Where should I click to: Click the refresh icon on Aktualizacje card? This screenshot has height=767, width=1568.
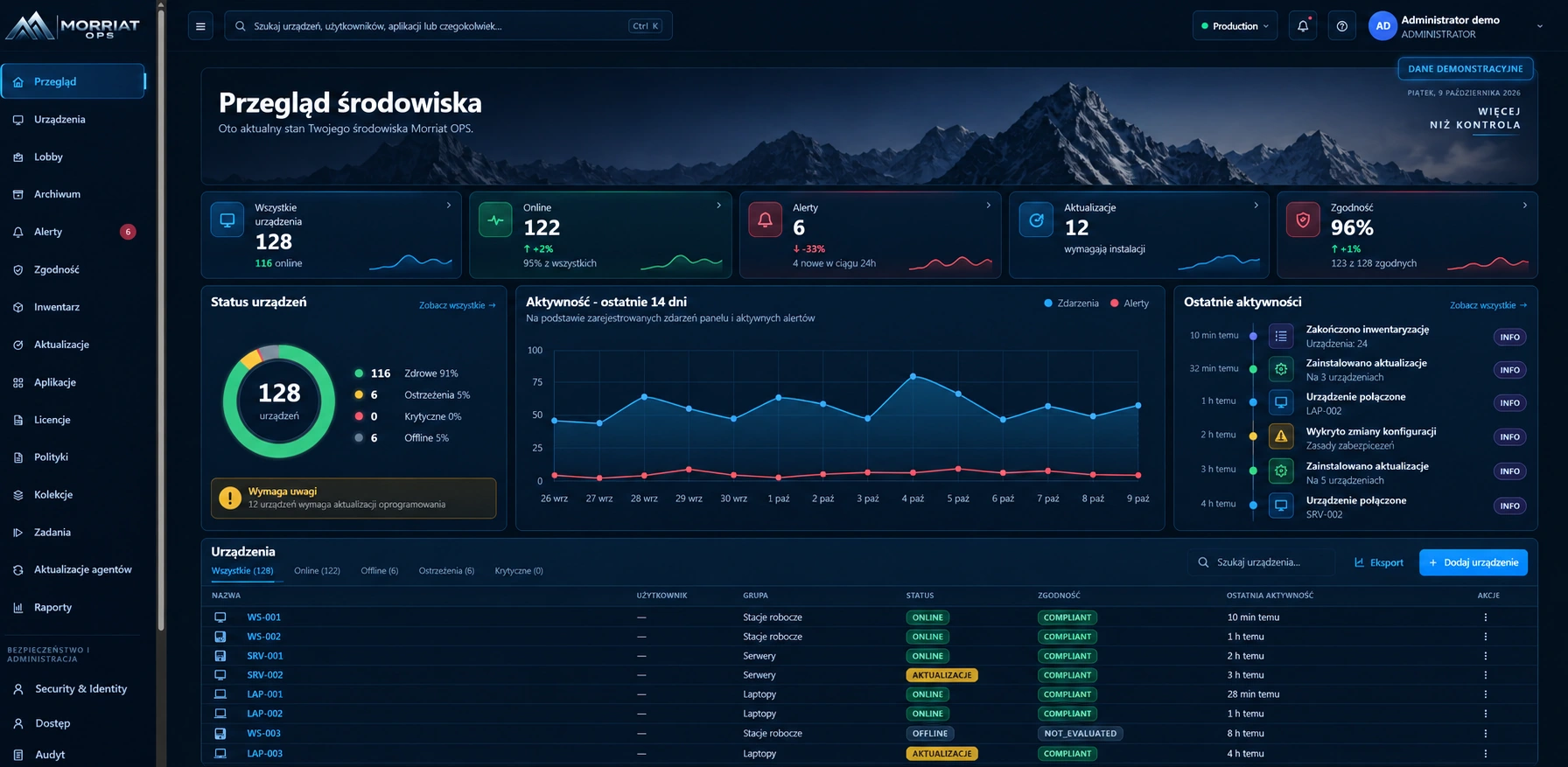[x=1036, y=220]
